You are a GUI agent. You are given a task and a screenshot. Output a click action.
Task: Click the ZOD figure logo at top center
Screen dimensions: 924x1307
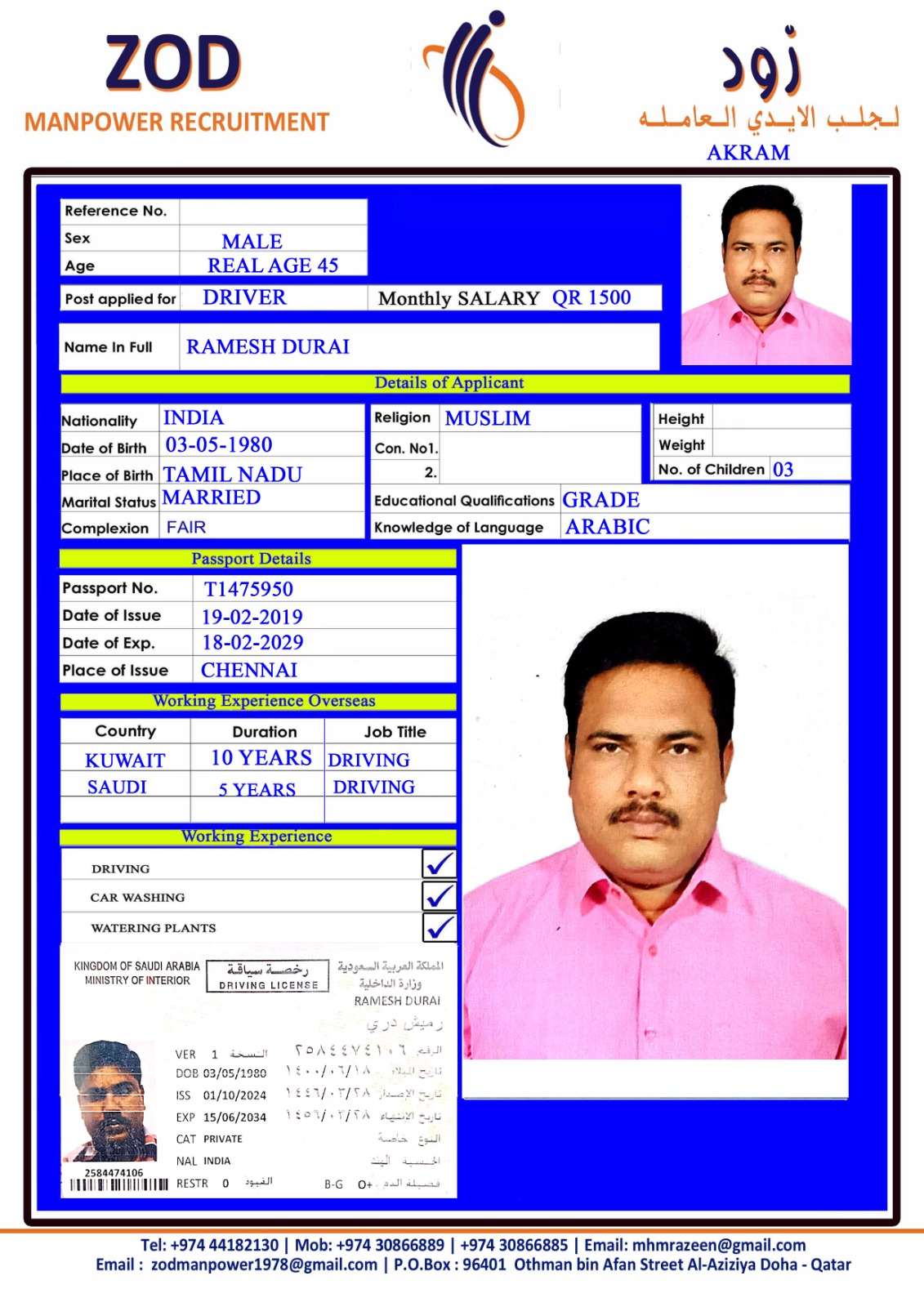coord(478,78)
